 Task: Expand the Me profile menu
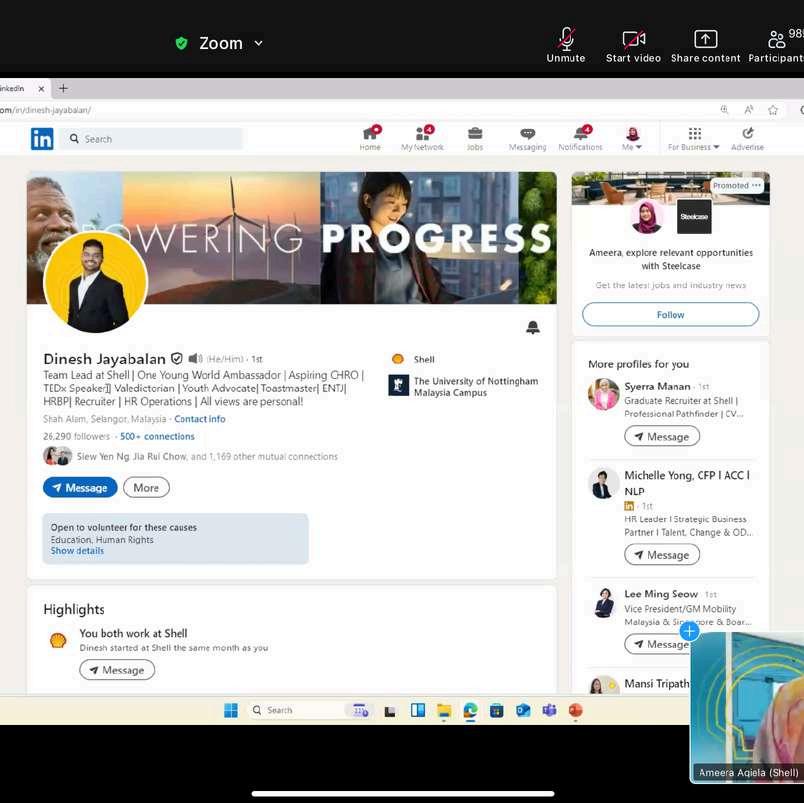point(632,138)
